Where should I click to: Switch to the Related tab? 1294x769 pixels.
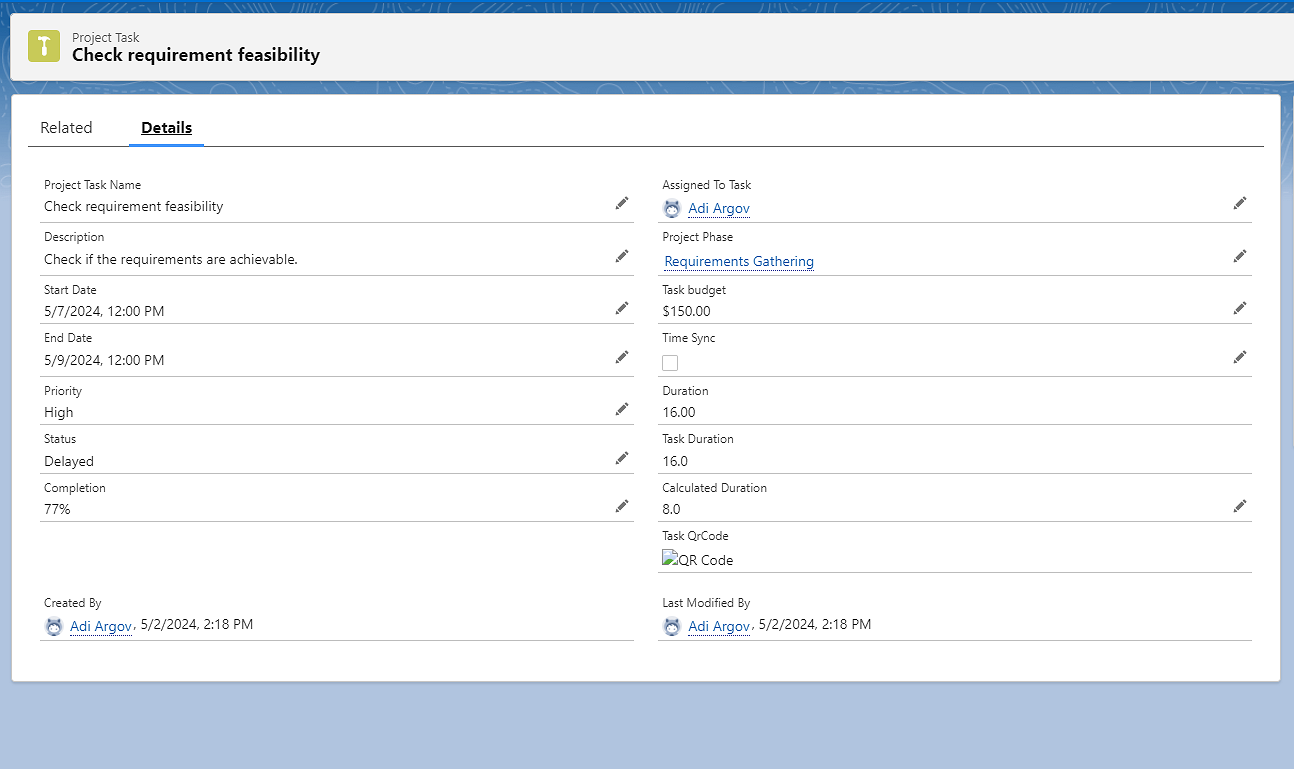tap(66, 127)
